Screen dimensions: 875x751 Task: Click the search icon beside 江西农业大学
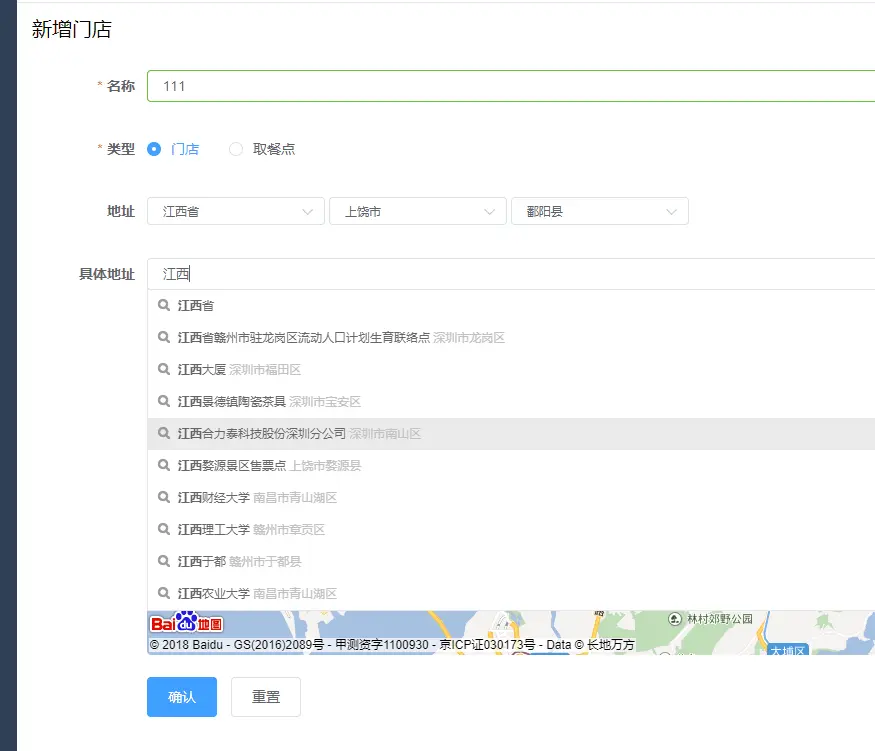(x=163, y=593)
